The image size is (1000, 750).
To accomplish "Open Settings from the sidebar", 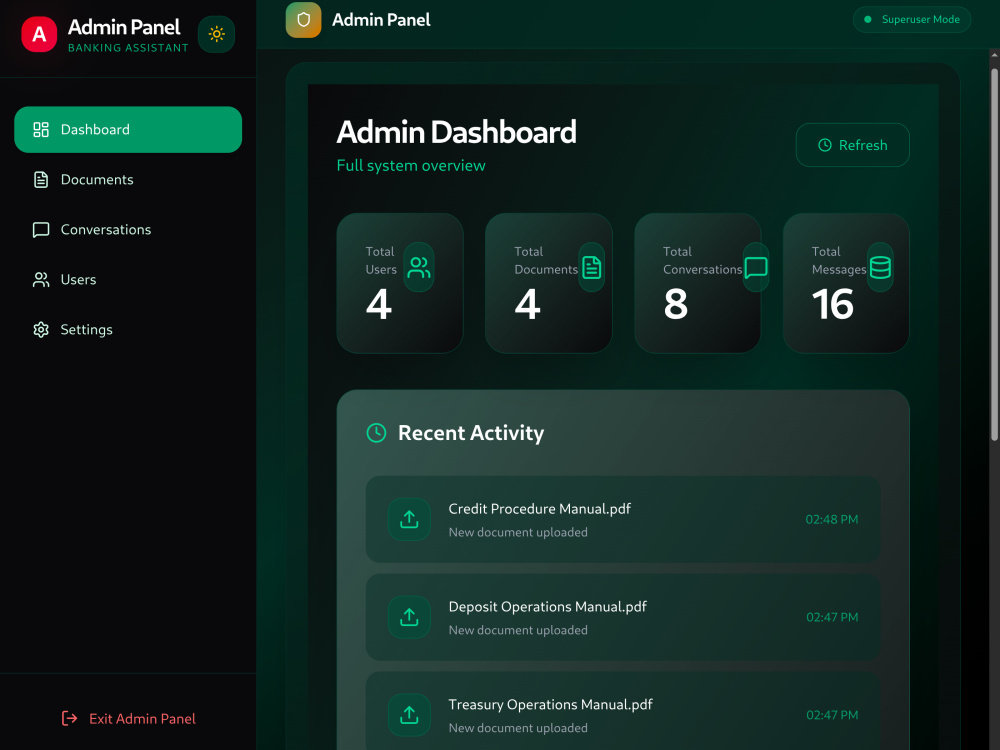I will pos(128,330).
